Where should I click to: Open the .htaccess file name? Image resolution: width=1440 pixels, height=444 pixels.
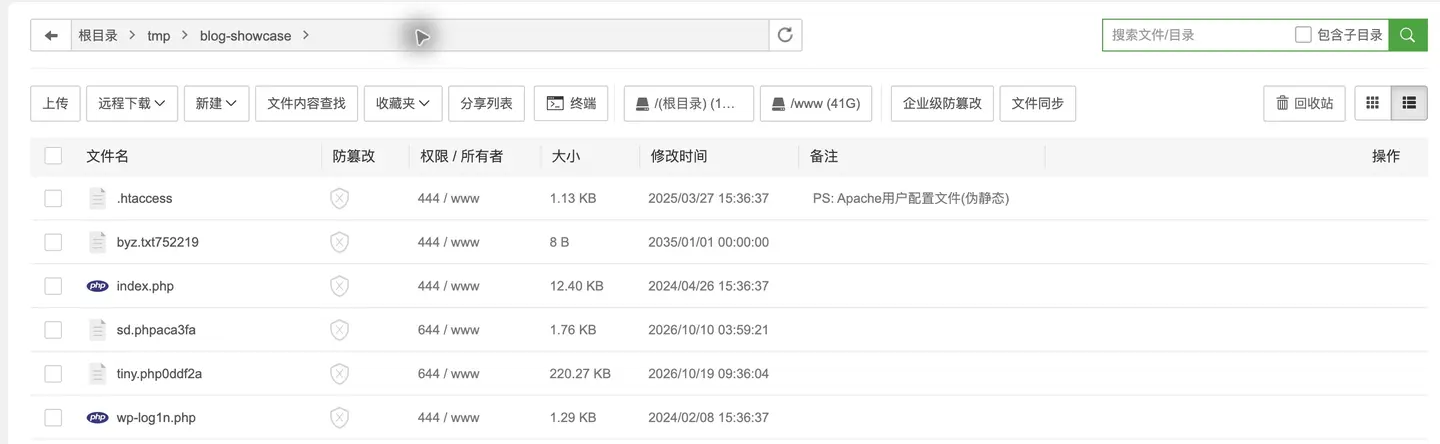tap(144, 198)
